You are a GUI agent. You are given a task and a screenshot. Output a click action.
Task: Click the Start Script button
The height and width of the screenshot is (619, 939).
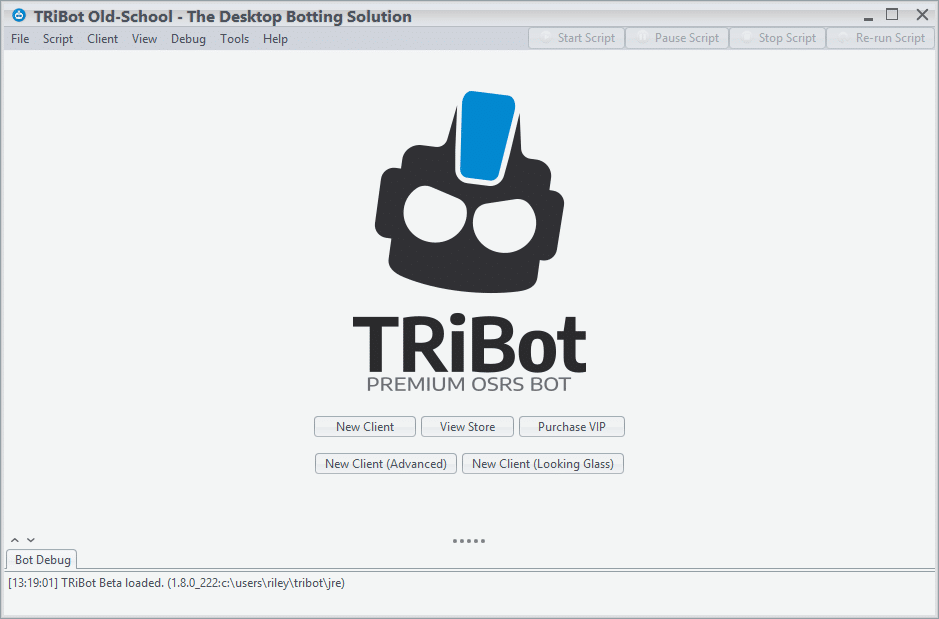tap(577, 38)
